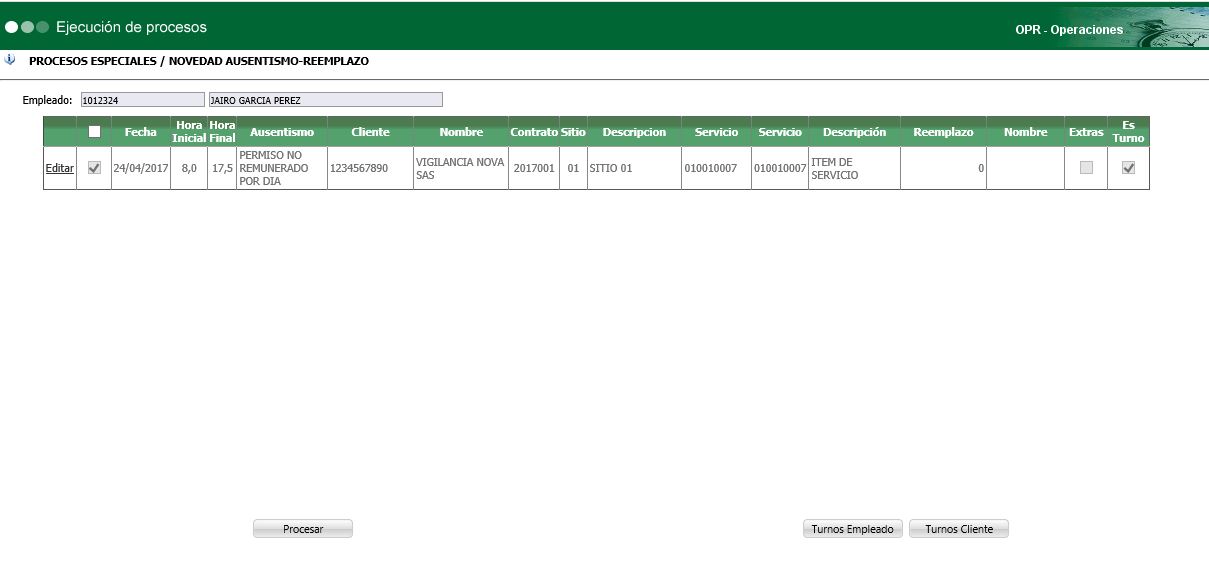Select the client ID cell 1234567890

(370, 168)
